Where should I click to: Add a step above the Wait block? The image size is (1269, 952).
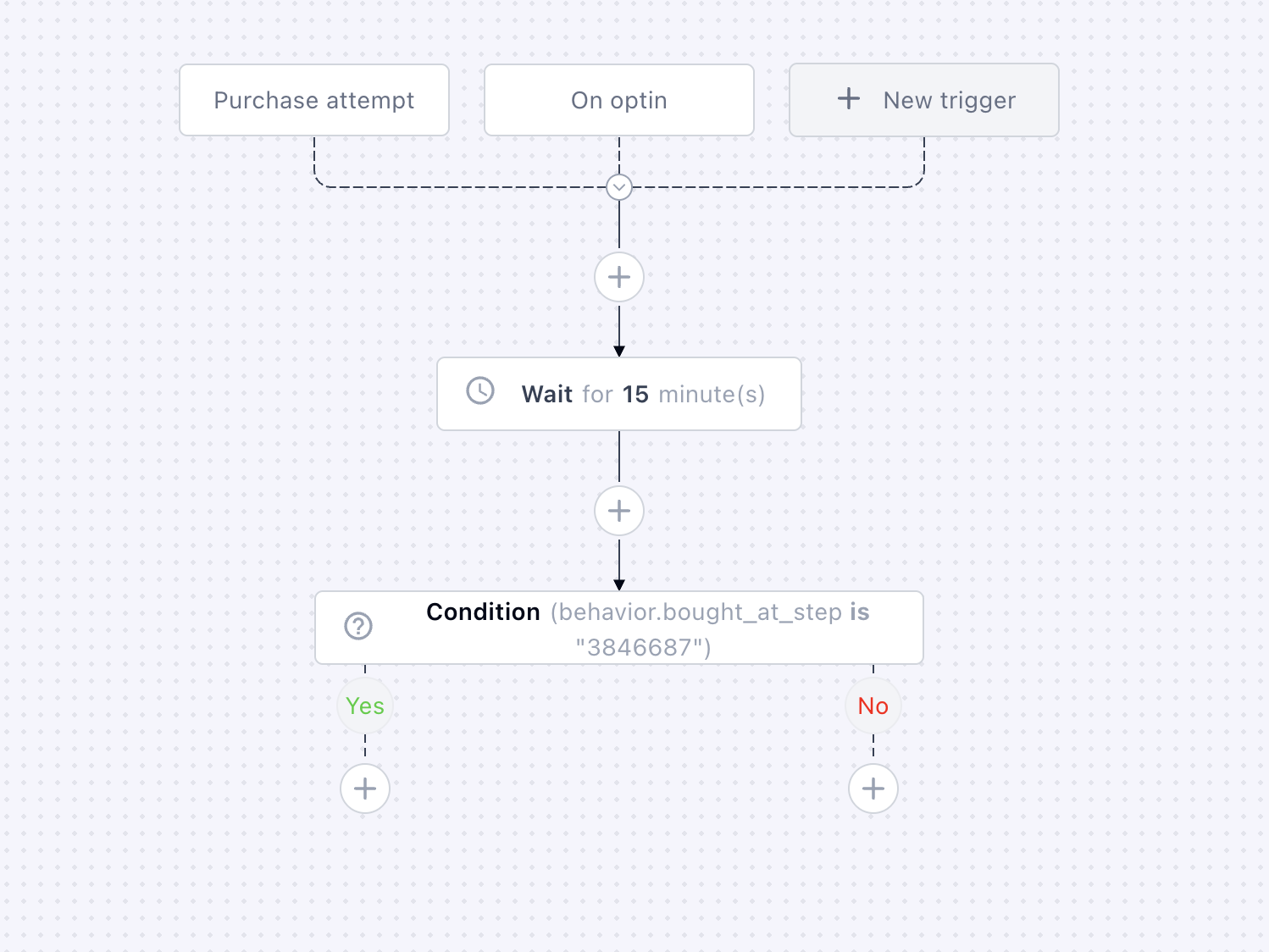619,277
